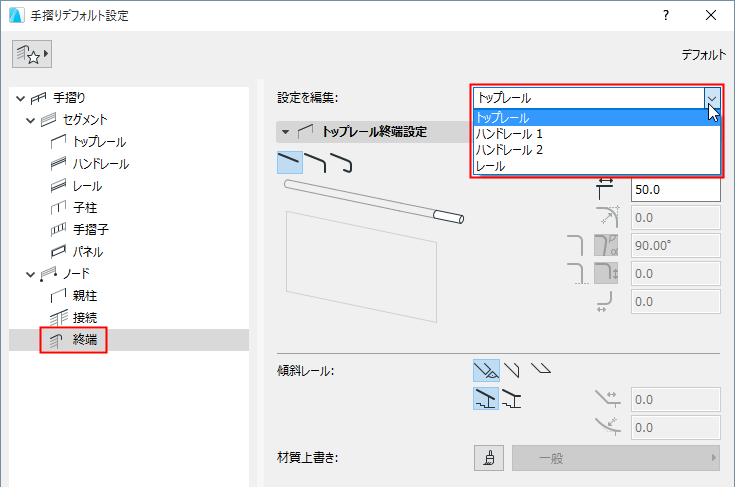The height and width of the screenshot is (487, 735).
Task: Select 接続 tree item
Action: pos(85,317)
